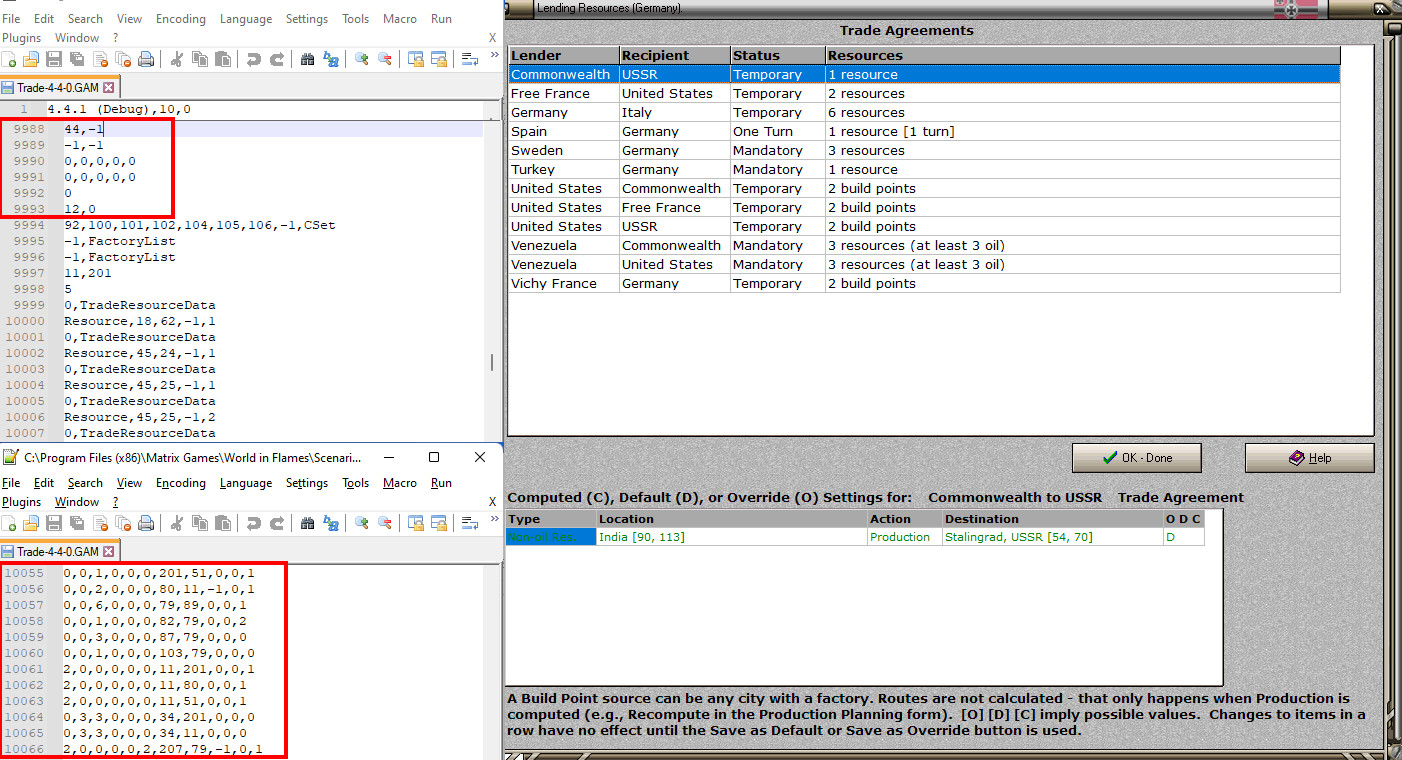Click Zoom Out icon in upper Notepad++ toolbar
The height and width of the screenshot is (760, 1402).
tap(385, 59)
